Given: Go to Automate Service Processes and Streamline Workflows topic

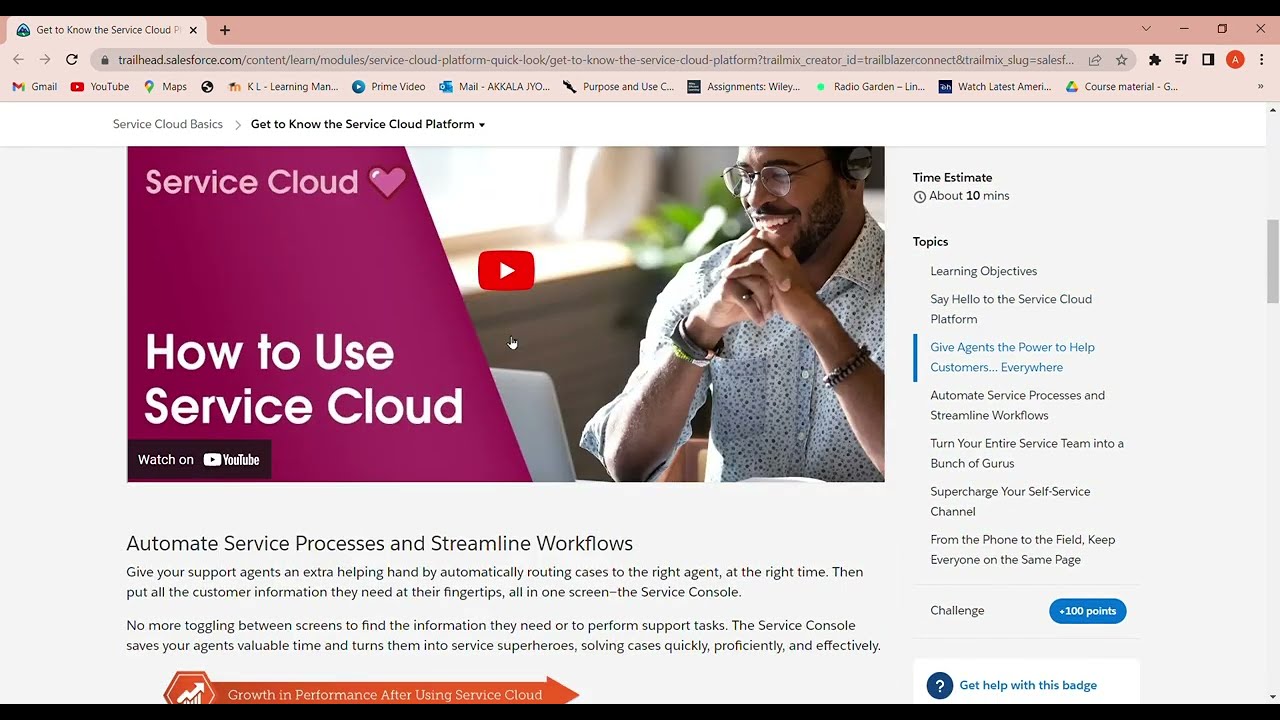Looking at the screenshot, I should click(1017, 405).
